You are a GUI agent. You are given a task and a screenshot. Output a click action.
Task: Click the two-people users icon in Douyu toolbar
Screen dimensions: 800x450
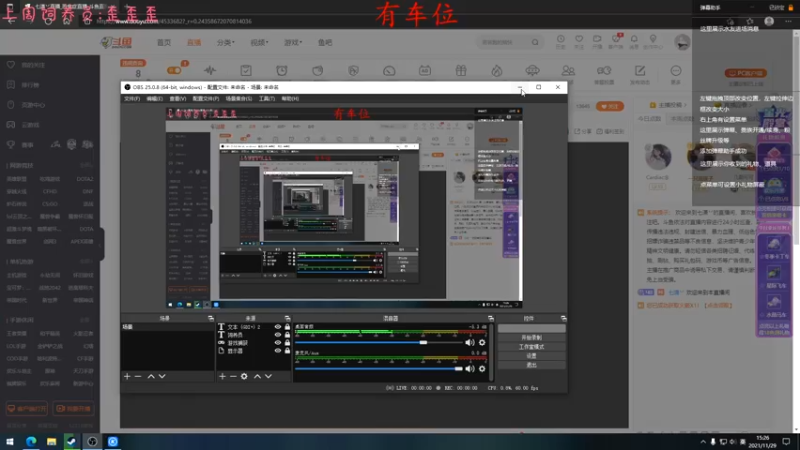568,71
